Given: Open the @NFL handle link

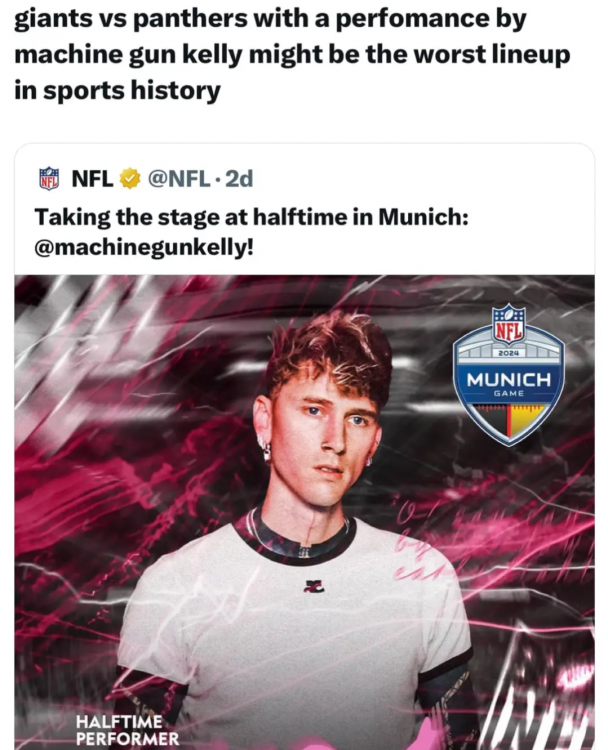Looking at the screenshot, I should click(x=178, y=179).
